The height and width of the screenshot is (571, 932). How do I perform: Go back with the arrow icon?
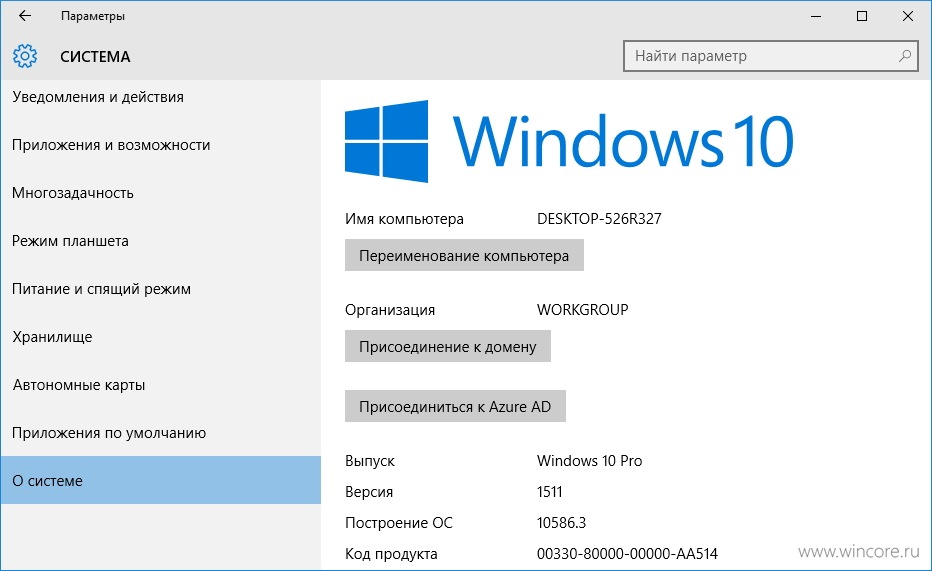click(25, 16)
